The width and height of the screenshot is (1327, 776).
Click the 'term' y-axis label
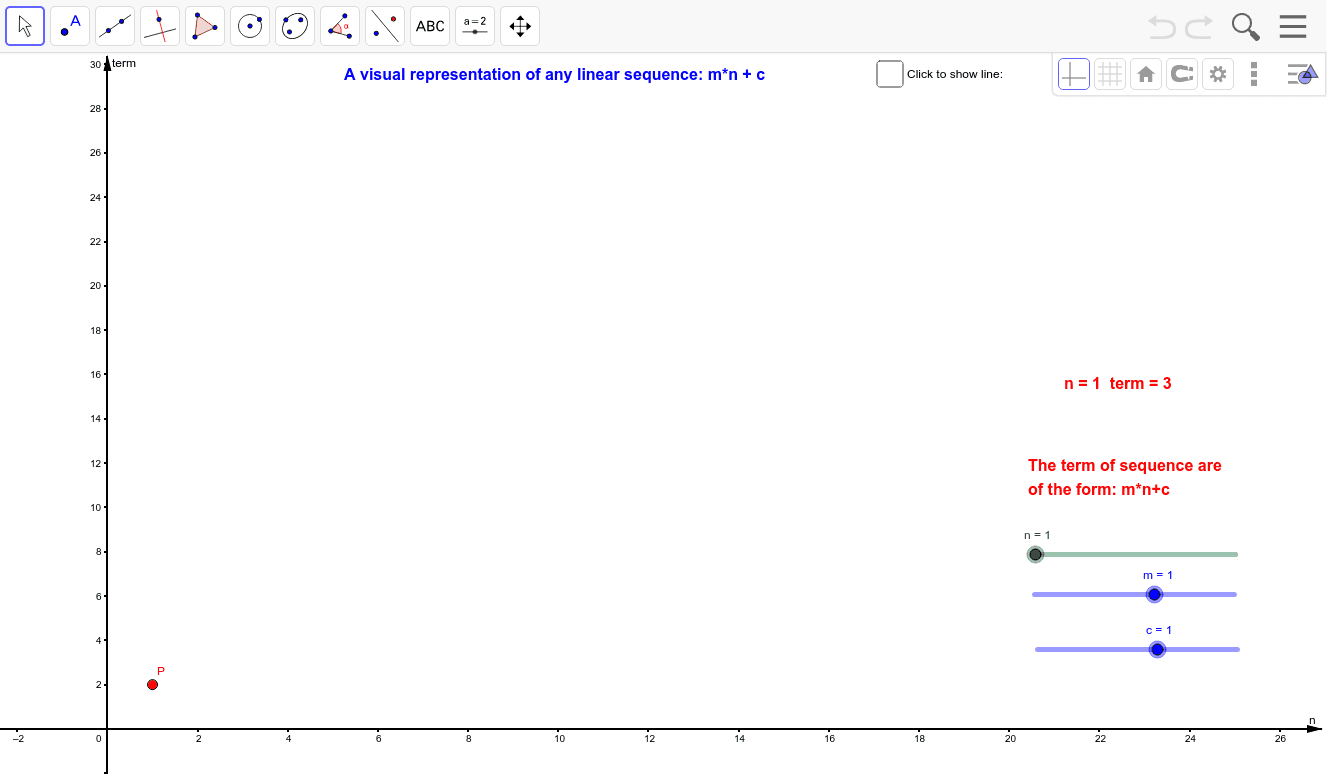124,63
